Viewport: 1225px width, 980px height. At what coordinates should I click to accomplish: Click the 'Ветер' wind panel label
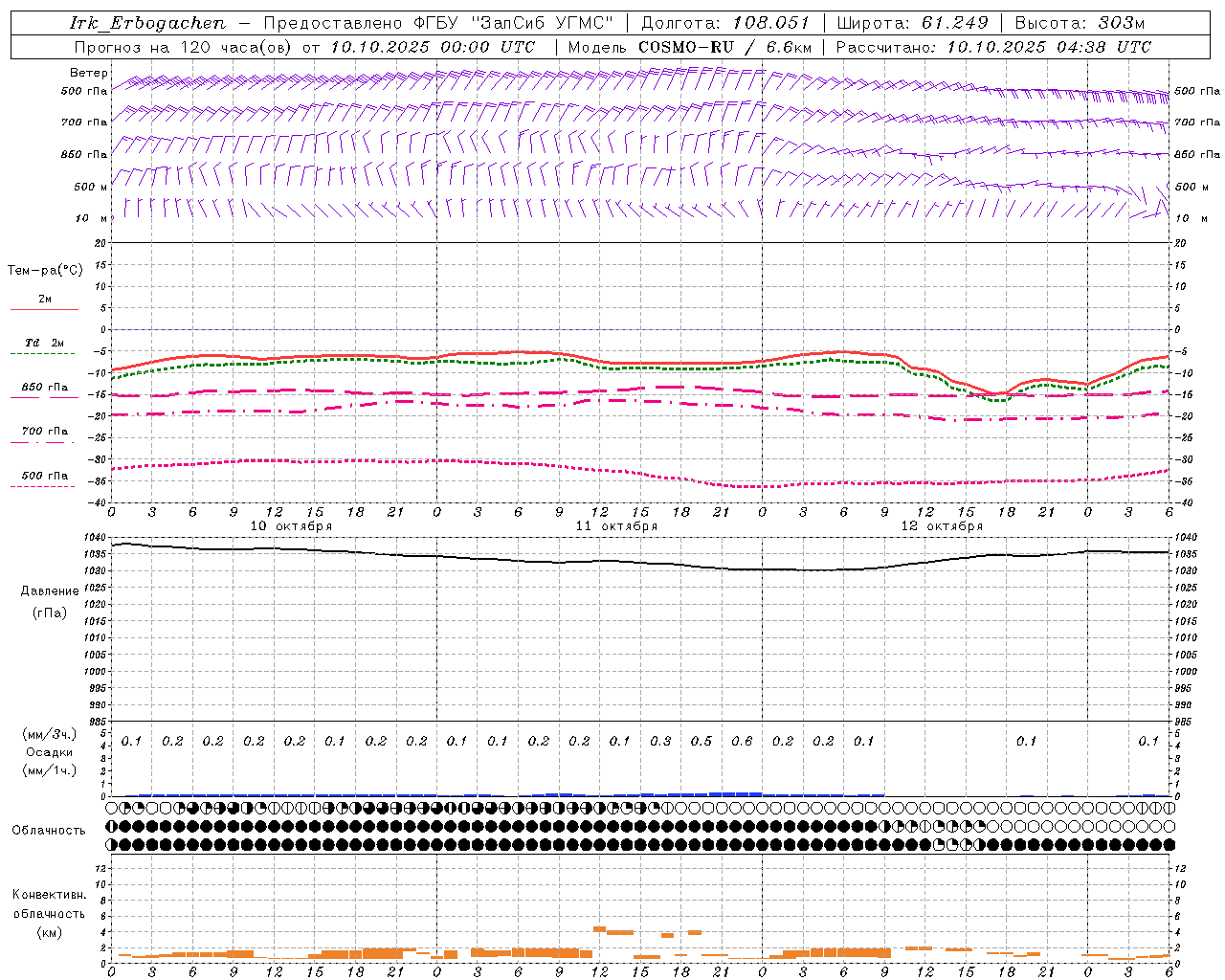coord(89,73)
